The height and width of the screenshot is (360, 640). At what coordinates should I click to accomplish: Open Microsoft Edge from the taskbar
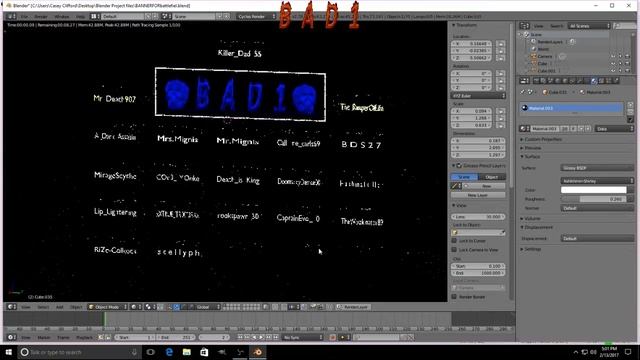click(x=169, y=352)
